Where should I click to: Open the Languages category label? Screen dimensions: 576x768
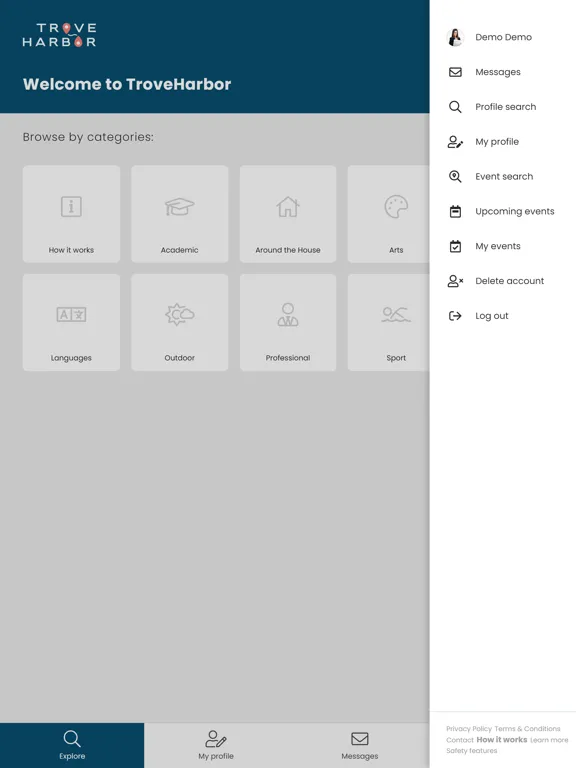(71, 358)
